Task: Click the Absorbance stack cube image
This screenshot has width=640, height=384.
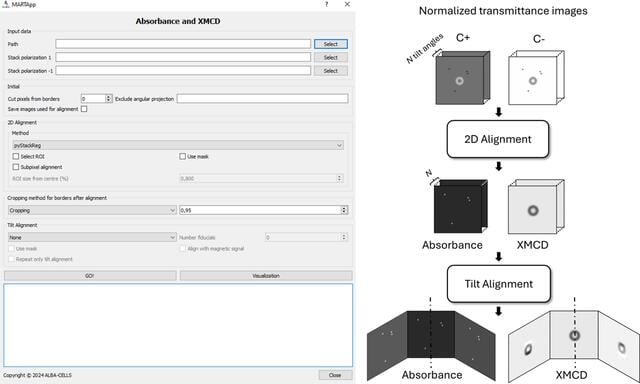Action: click(x=461, y=206)
